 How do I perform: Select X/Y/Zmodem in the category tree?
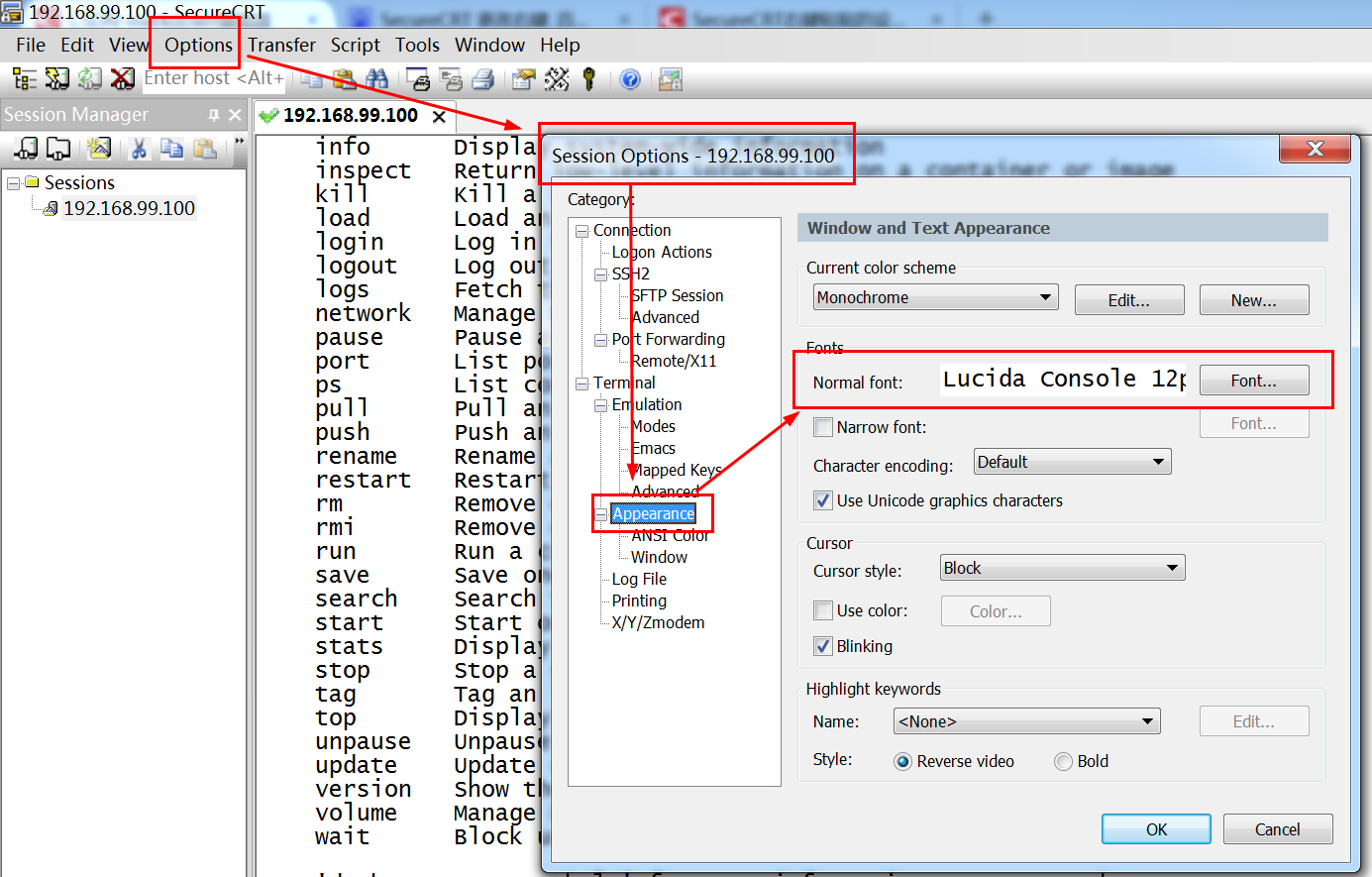658,622
